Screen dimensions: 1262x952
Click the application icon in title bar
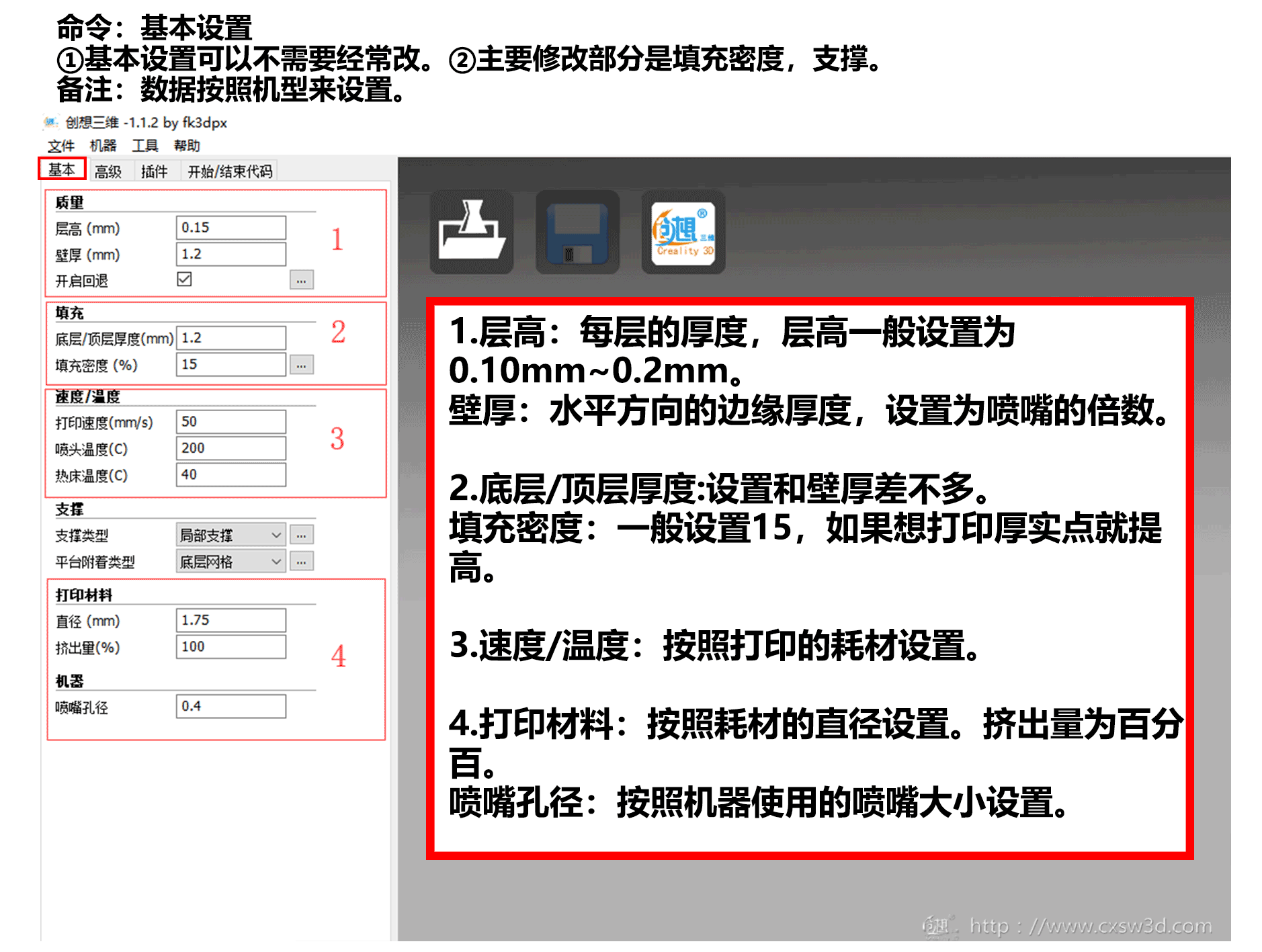(50, 122)
